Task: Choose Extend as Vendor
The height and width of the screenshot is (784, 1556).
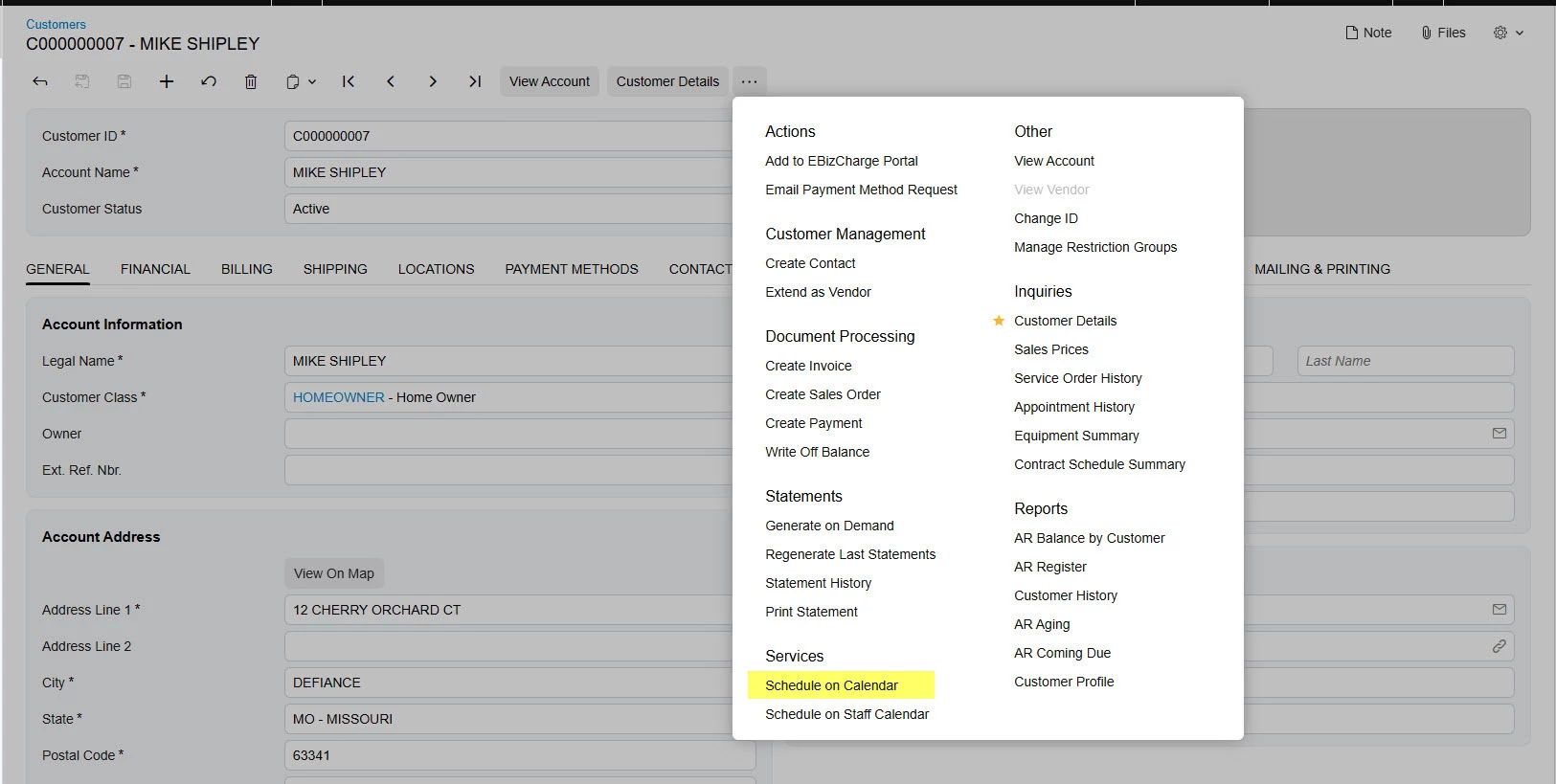Action: point(818,292)
